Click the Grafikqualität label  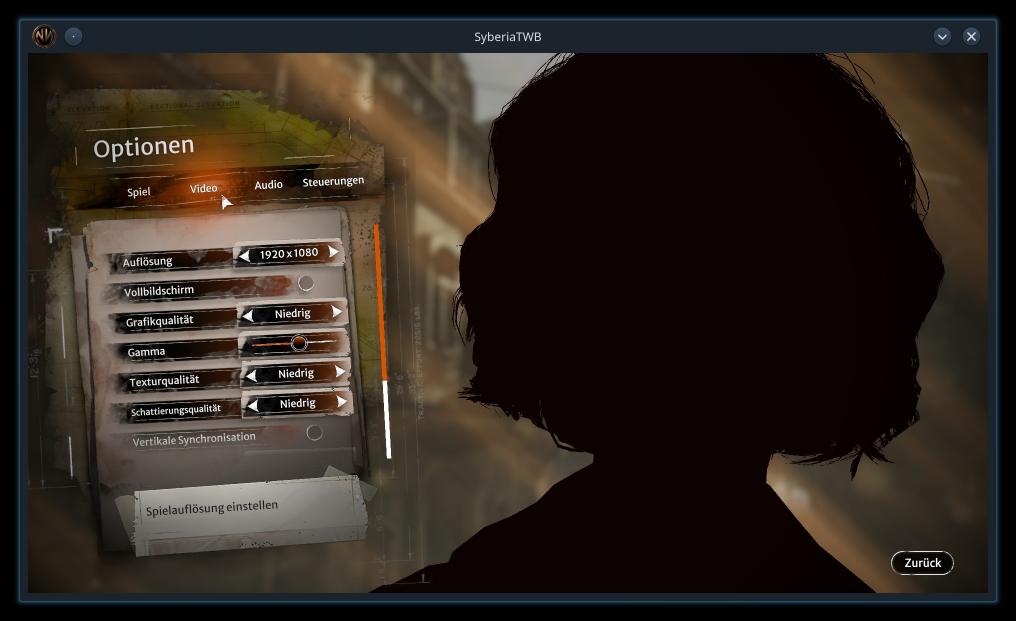tap(159, 321)
